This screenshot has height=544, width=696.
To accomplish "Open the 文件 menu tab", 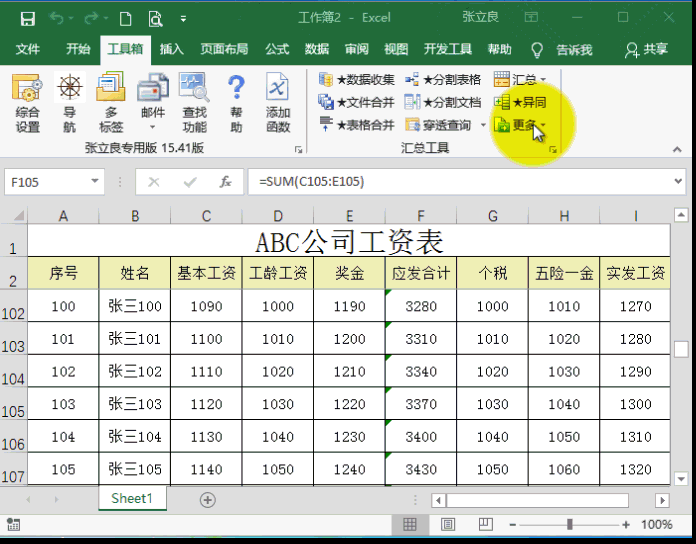I will point(28,49).
